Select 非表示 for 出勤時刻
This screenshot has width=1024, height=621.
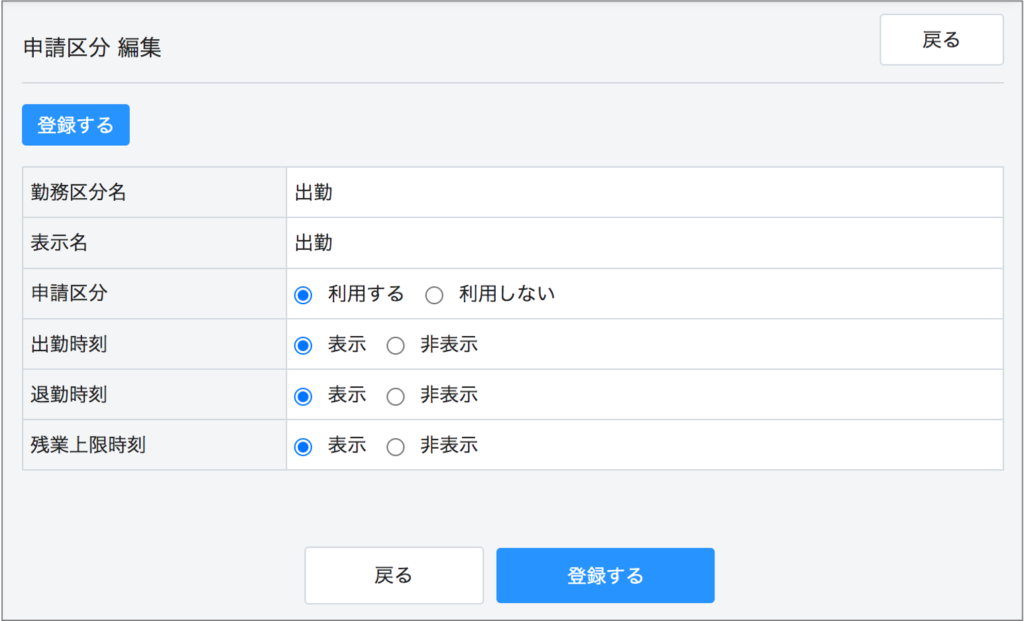395,345
